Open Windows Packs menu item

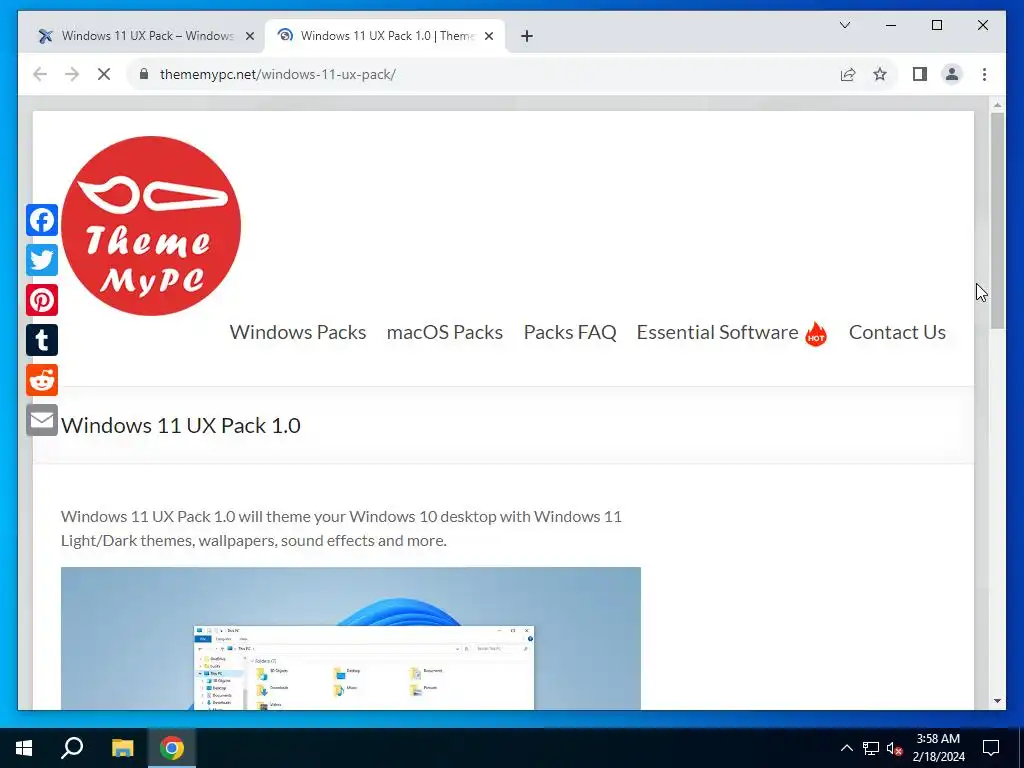(x=298, y=332)
